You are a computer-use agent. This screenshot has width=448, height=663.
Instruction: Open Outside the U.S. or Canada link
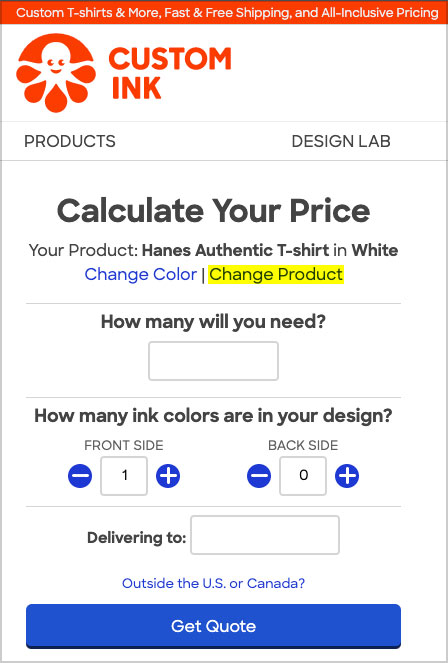213,584
